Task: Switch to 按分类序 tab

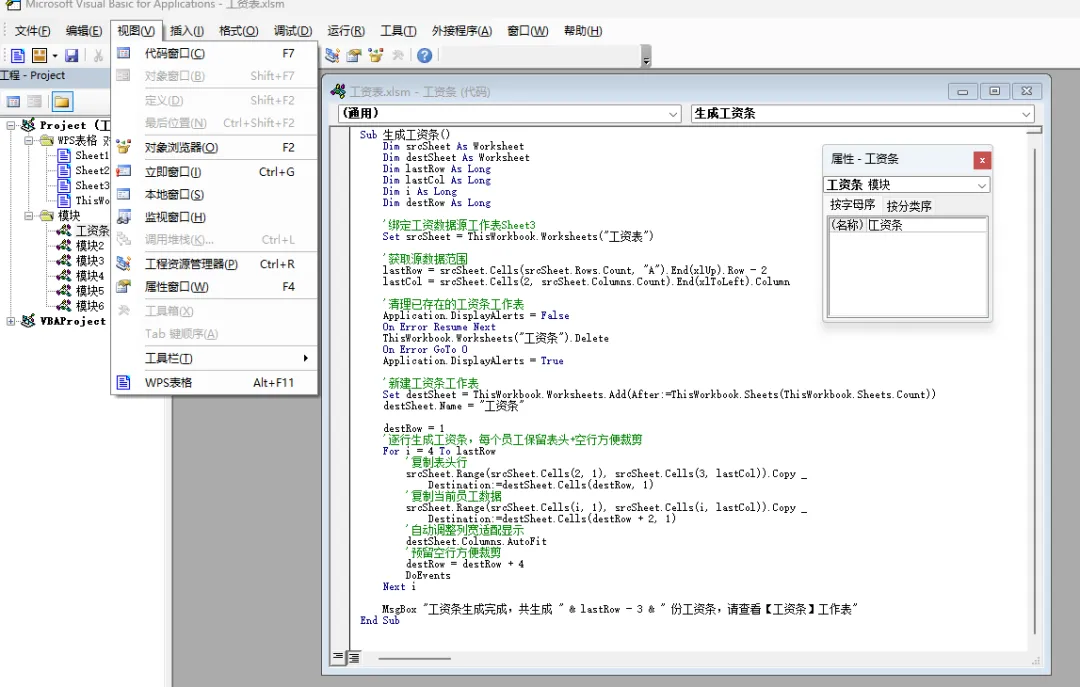Action: (908, 206)
